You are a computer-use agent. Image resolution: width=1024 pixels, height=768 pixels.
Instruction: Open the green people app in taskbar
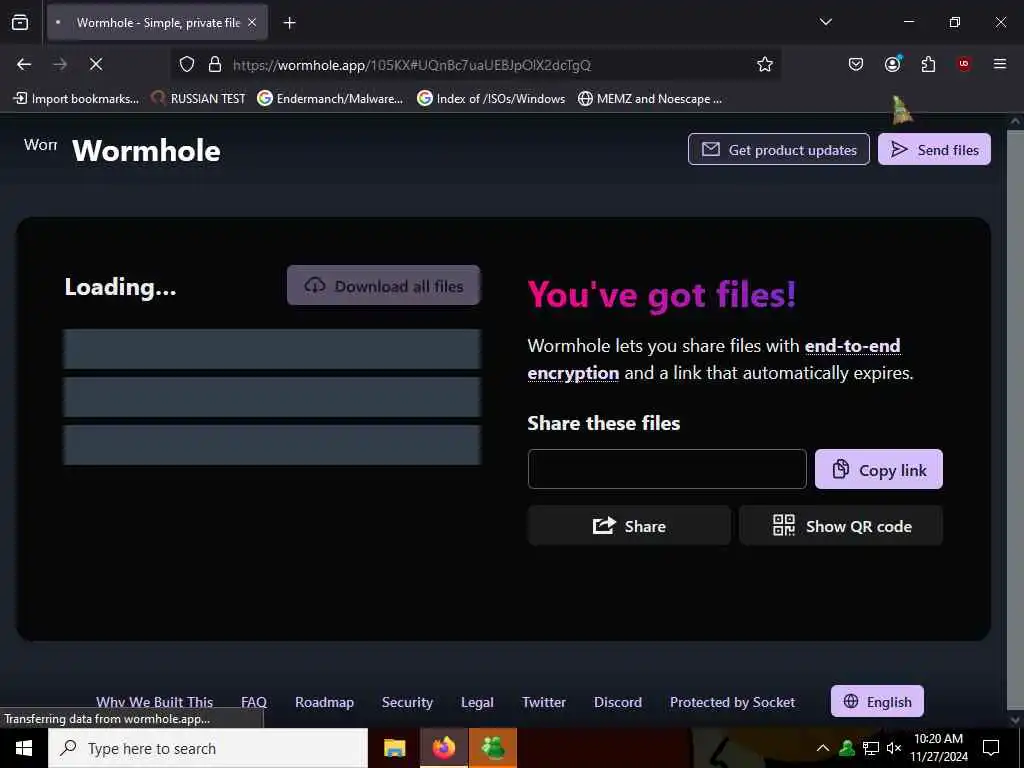[493, 748]
